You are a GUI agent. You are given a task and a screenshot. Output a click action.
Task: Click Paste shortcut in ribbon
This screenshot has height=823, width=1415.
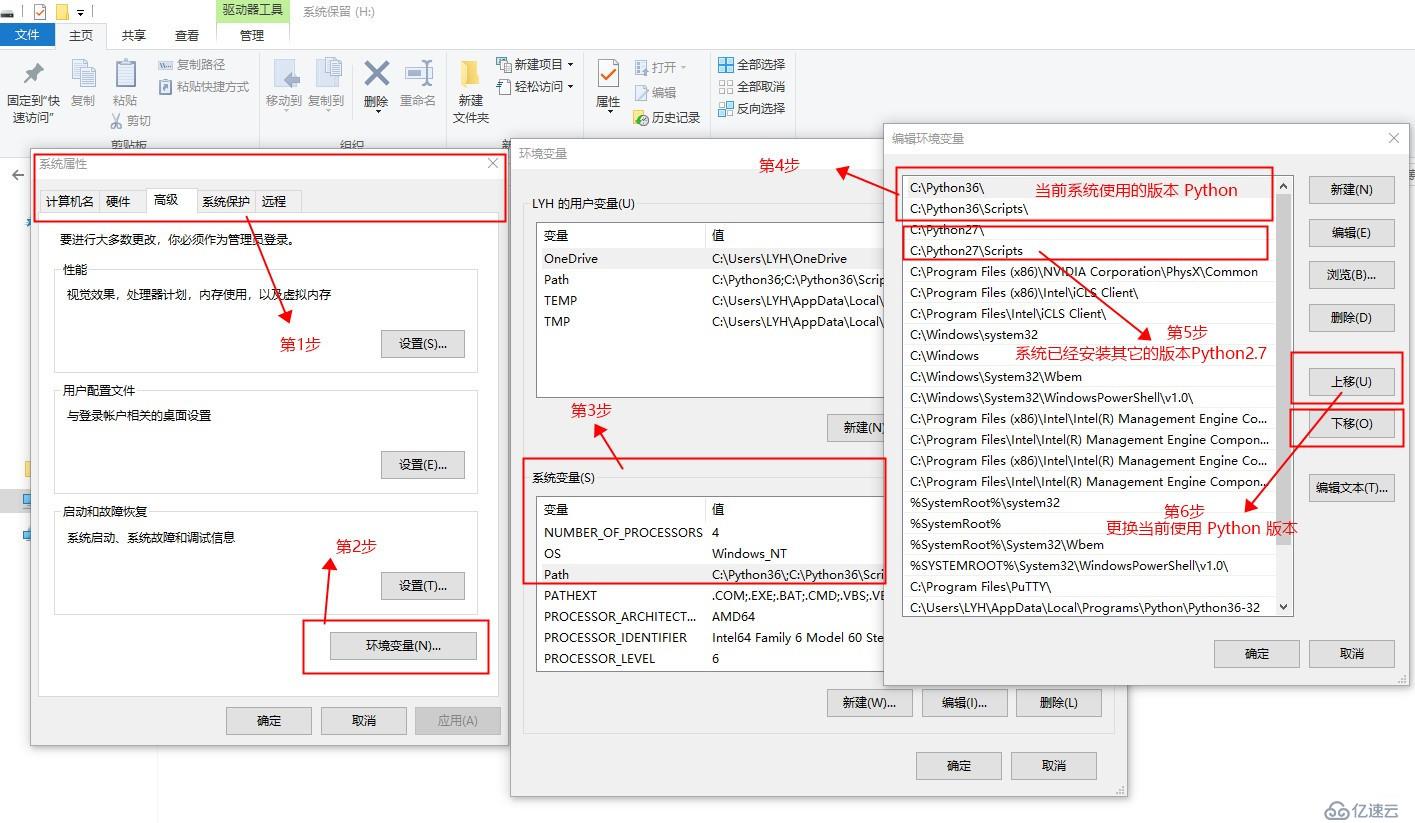click(204, 87)
